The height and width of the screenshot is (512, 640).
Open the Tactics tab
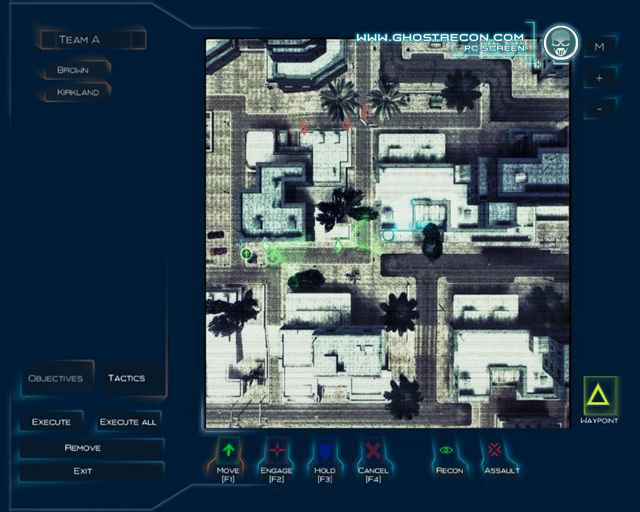tap(127, 378)
